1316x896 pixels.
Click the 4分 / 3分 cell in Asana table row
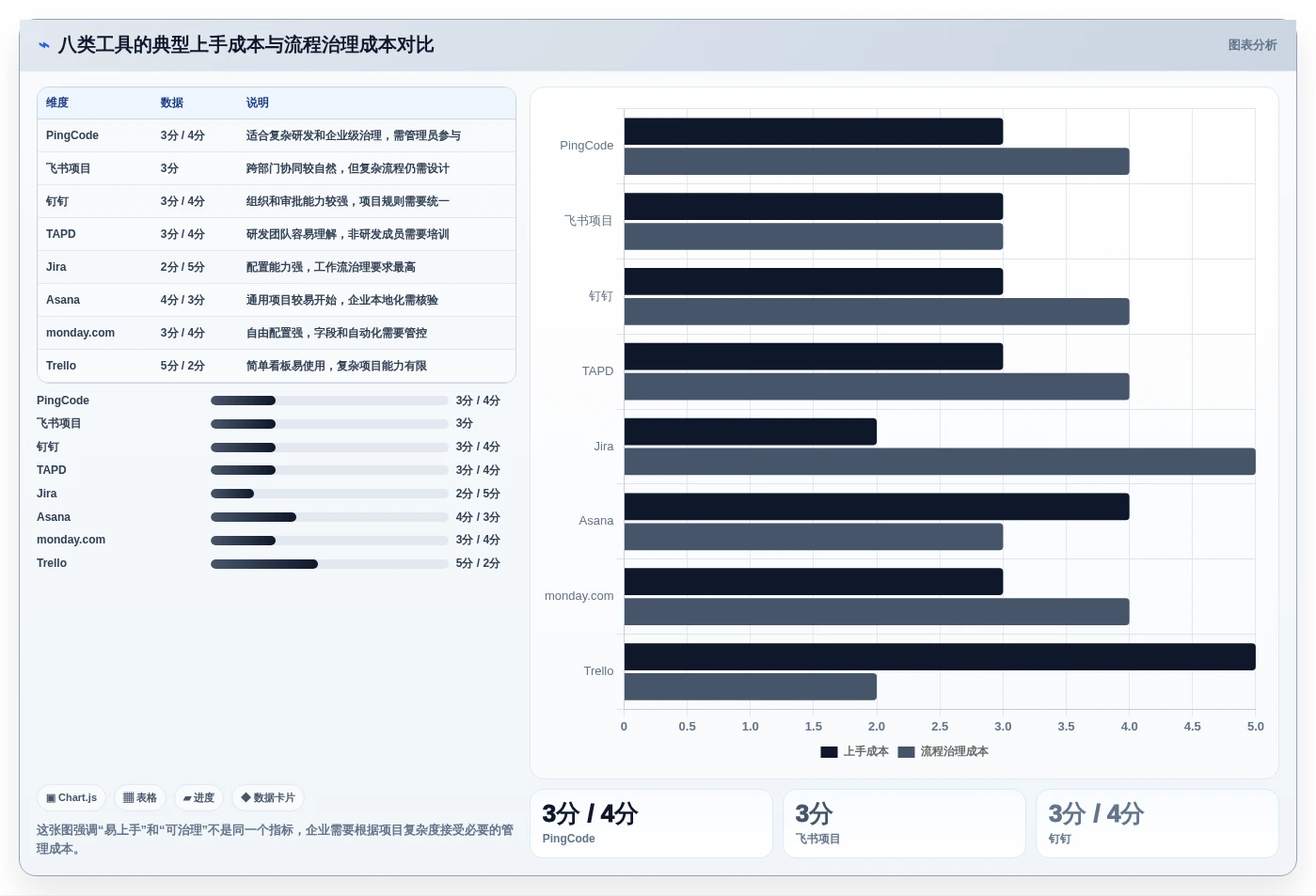(182, 300)
